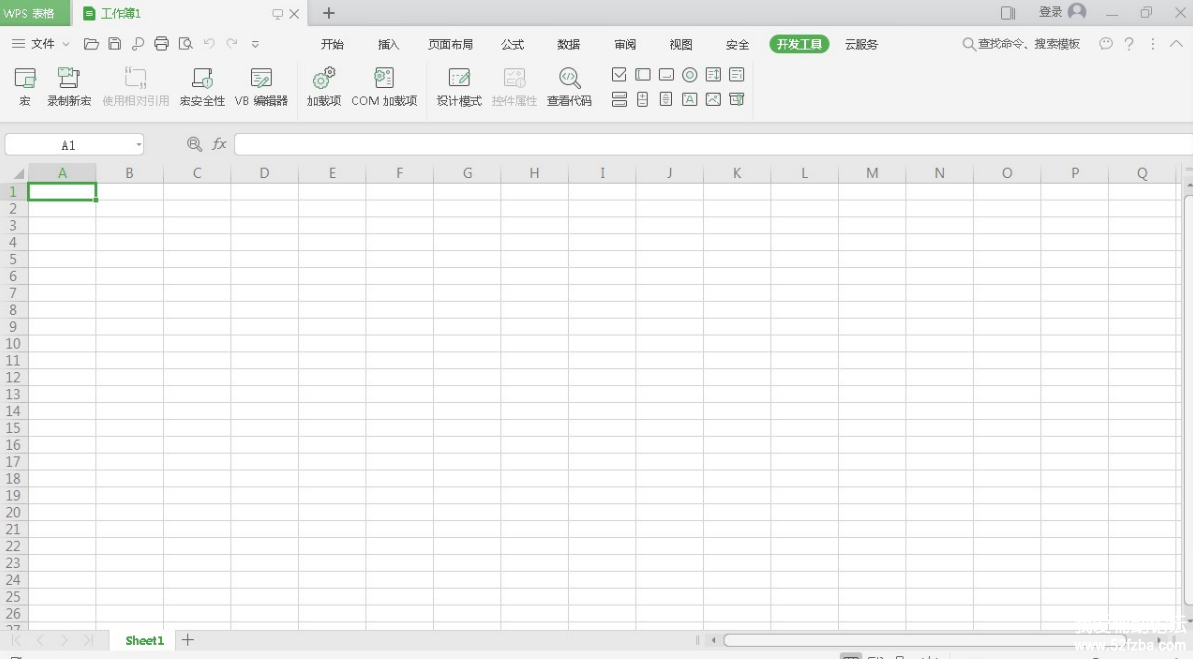
Task: Open 宏安全性 macro security settings
Action: click(202, 87)
